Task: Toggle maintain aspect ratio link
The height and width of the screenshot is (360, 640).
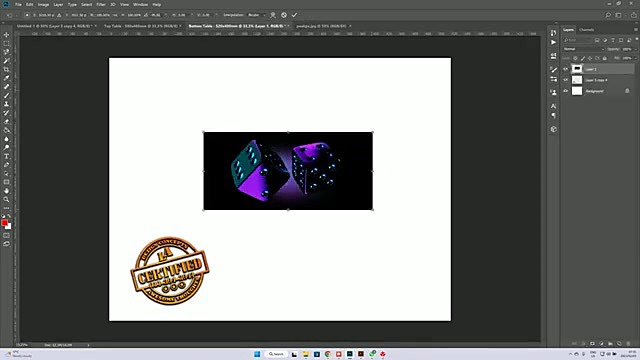Action: click(116, 15)
